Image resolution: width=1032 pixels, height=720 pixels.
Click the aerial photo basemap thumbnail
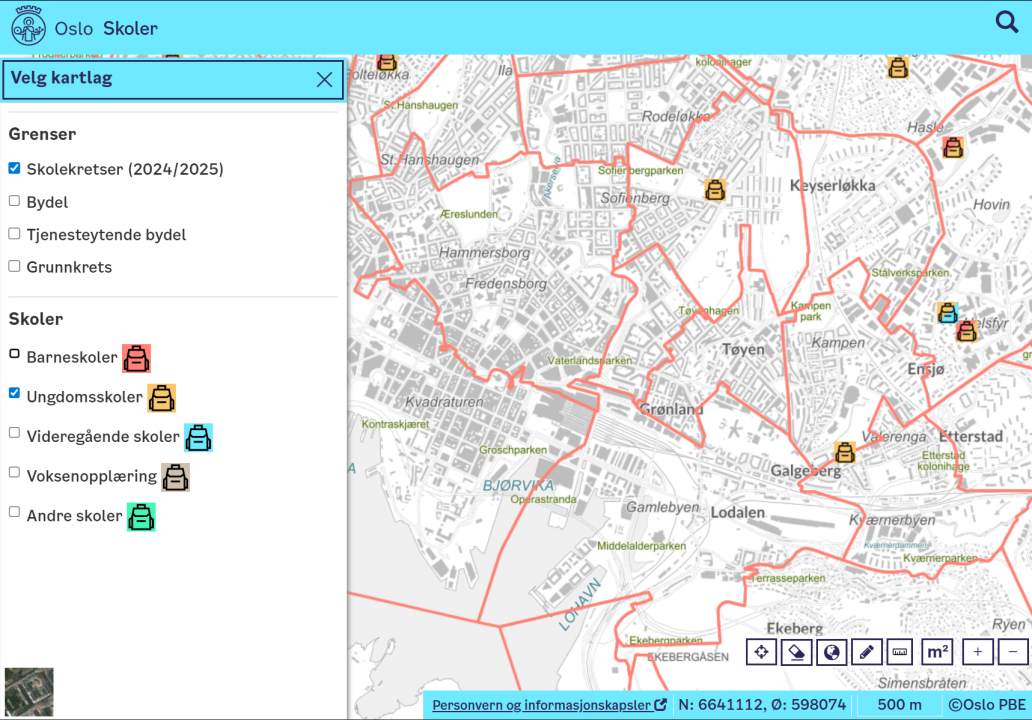pos(29,692)
